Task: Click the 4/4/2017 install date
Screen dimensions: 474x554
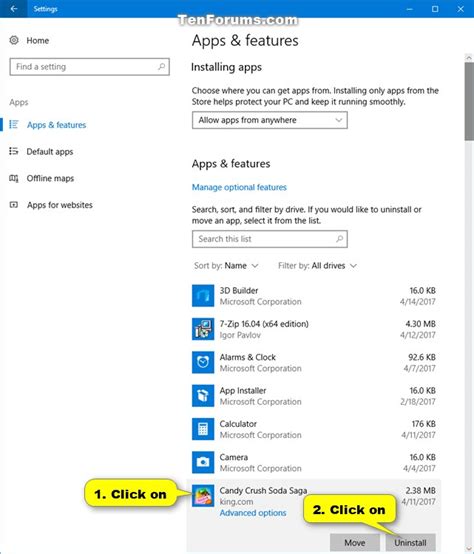Action: (x=419, y=468)
